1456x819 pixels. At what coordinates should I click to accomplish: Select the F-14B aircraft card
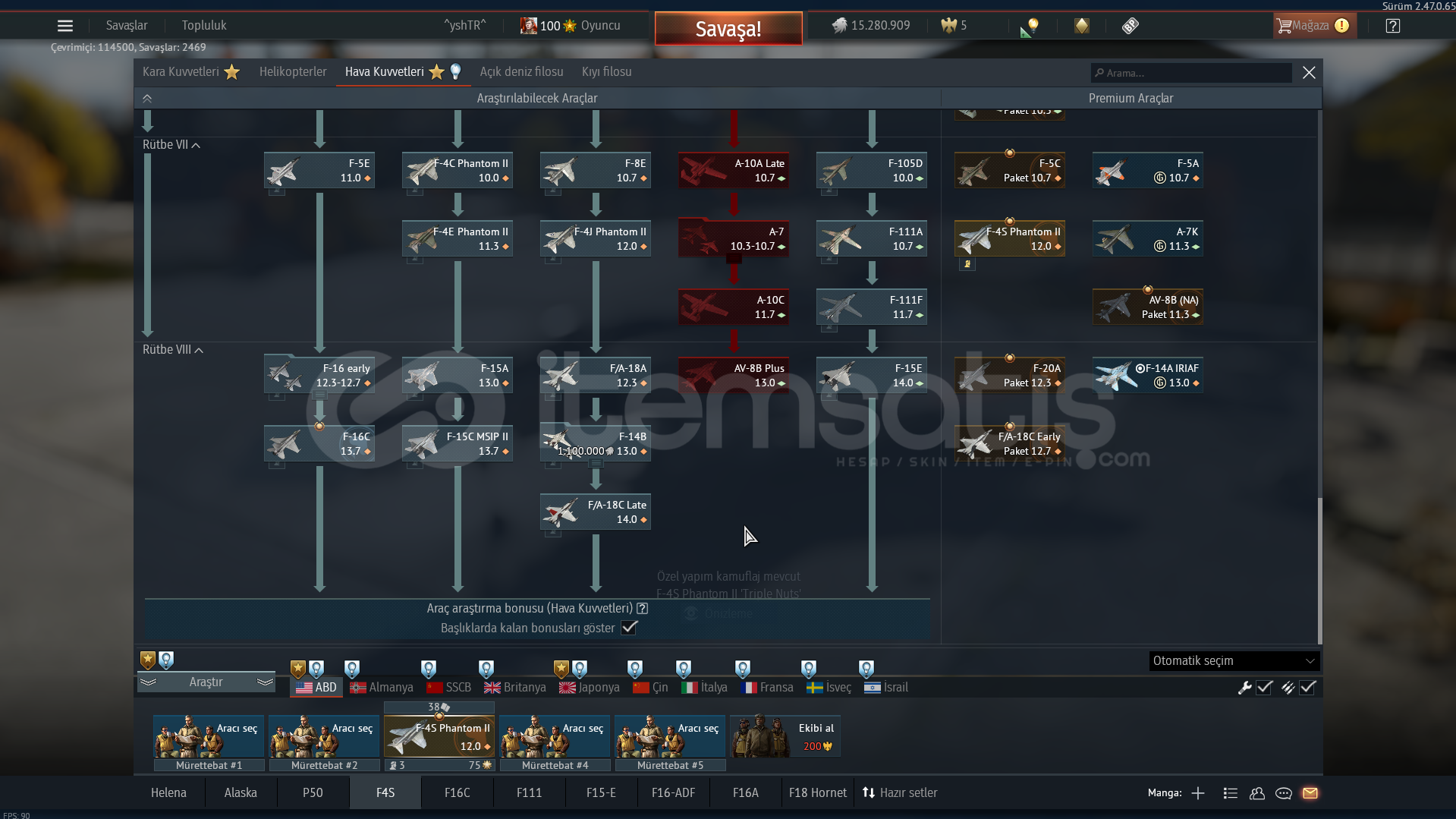(596, 443)
